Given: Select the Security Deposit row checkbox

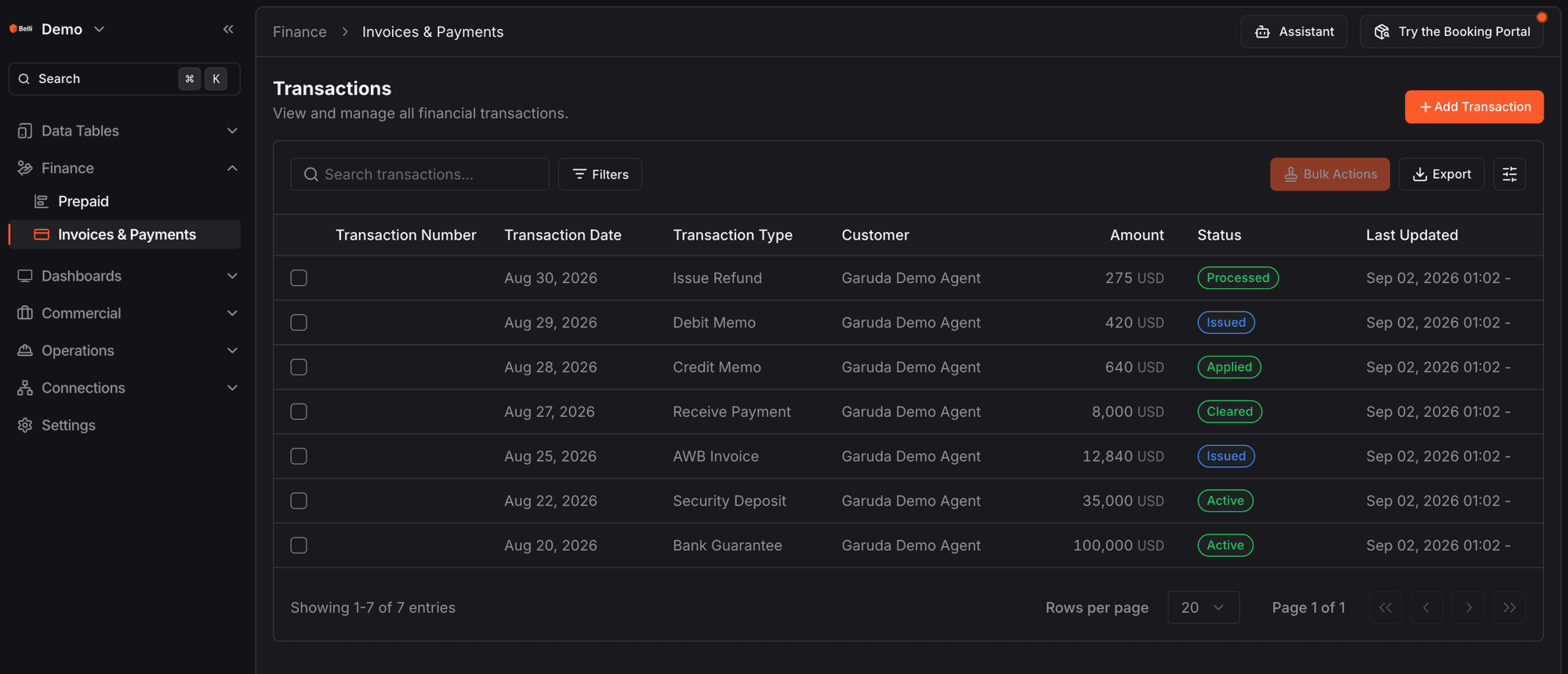Looking at the screenshot, I should [x=299, y=502].
